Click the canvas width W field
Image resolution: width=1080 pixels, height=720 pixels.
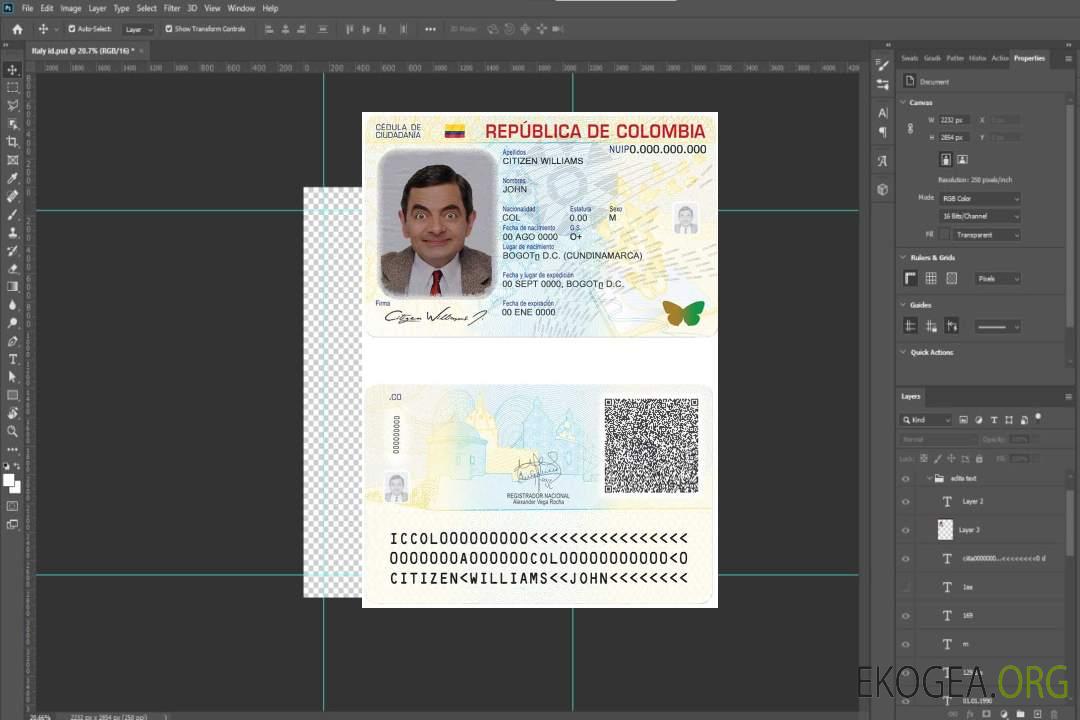pyautogui.click(x=955, y=120)
